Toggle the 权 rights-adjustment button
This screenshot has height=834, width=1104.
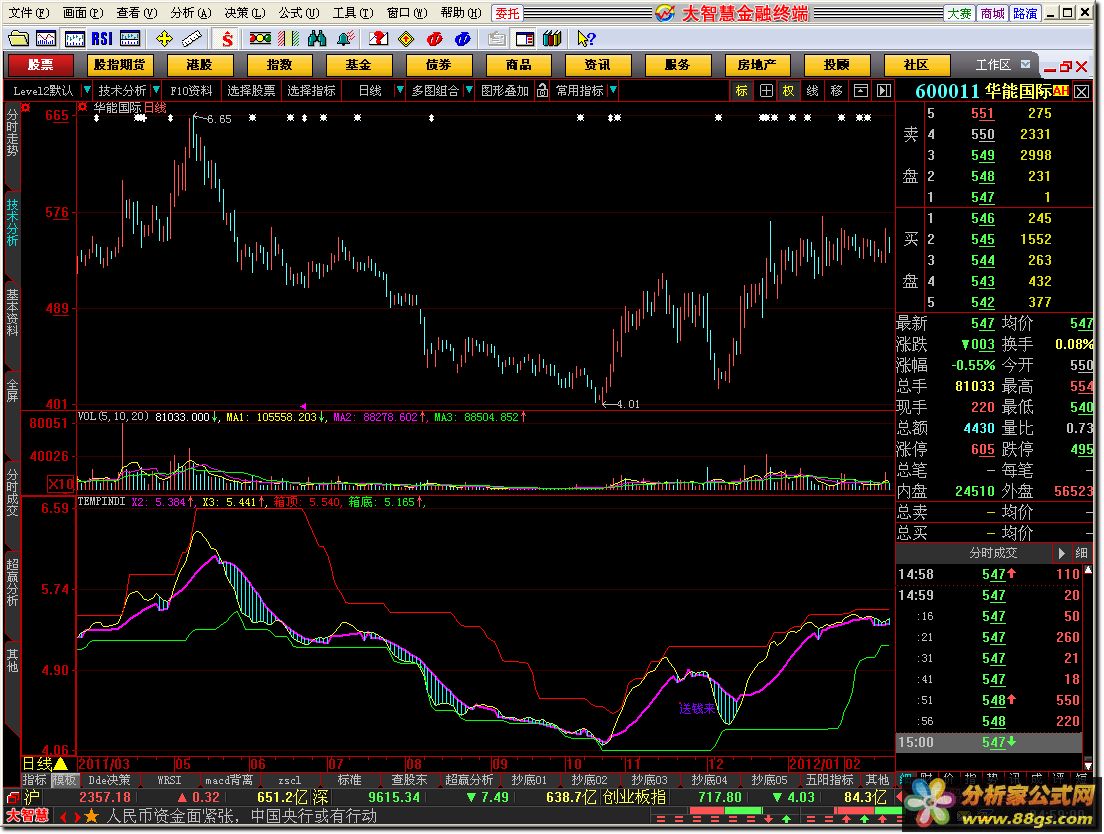click(x=788, y=91)
